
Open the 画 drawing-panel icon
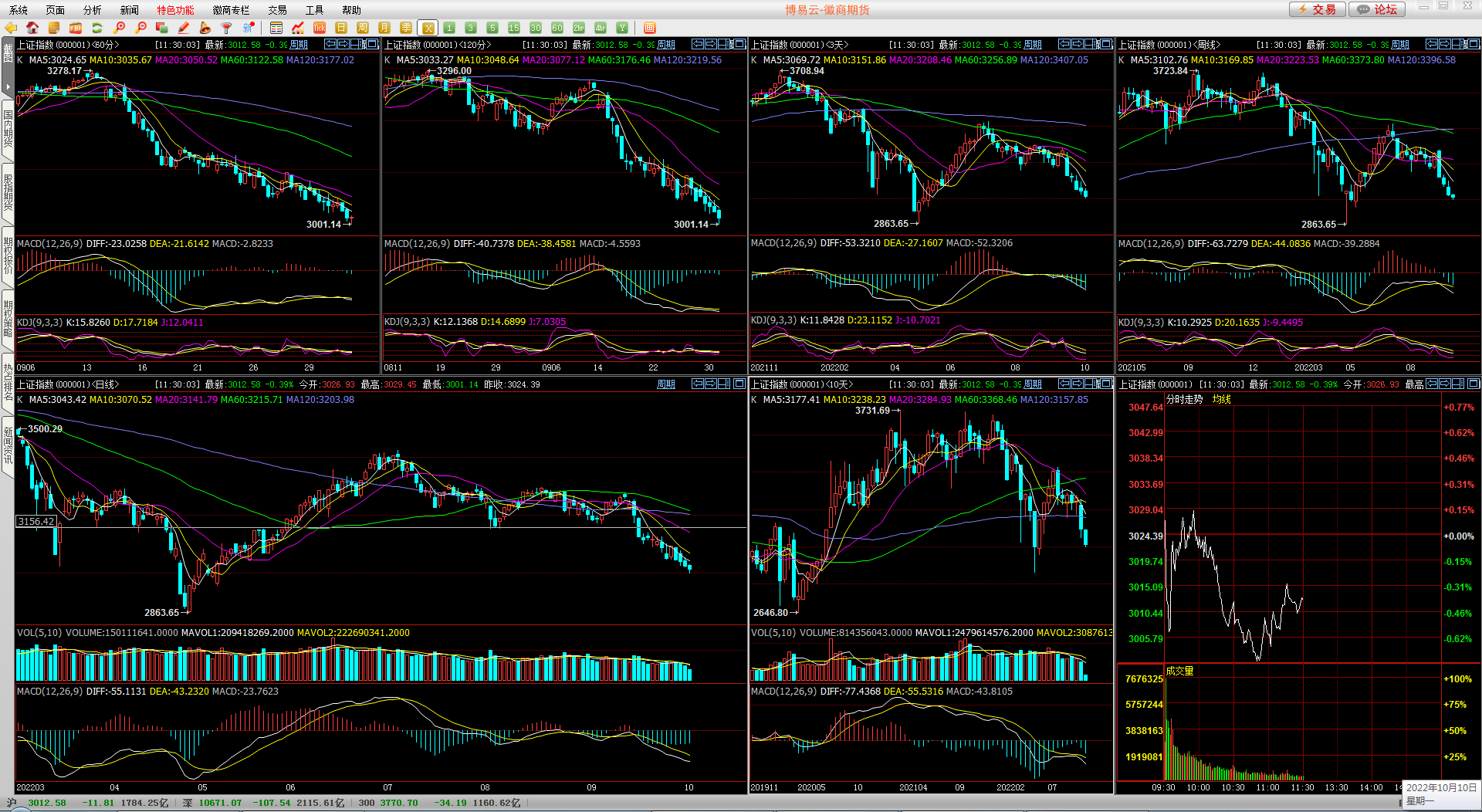(x=650, y=28)
